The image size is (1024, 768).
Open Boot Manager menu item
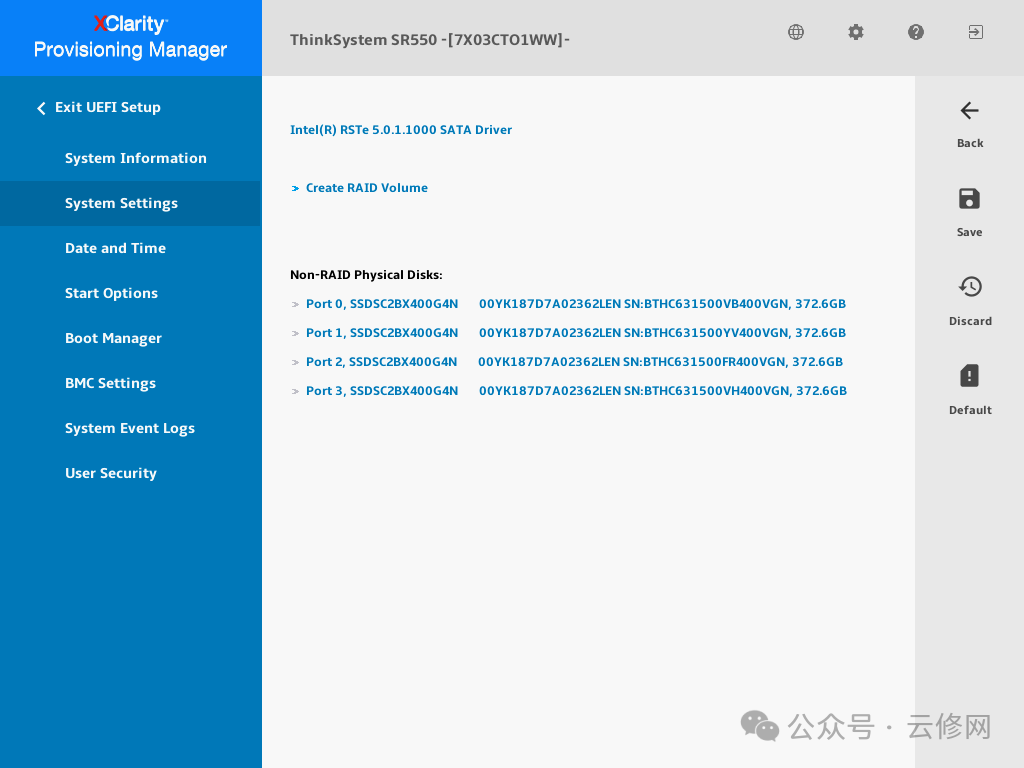(114, 338)
